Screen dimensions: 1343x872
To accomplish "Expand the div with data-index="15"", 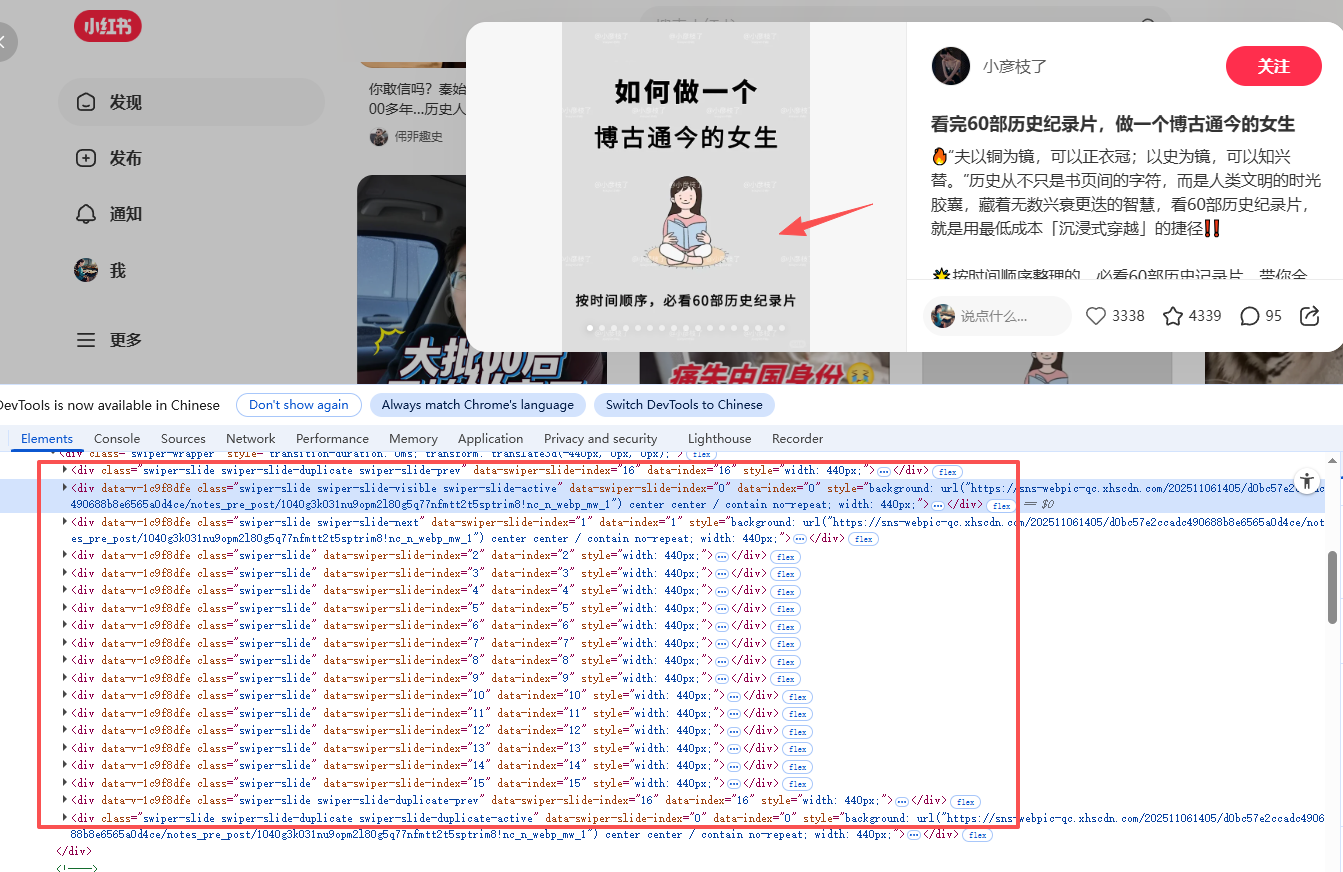I will pyautogui.click(x=66, y=783).
